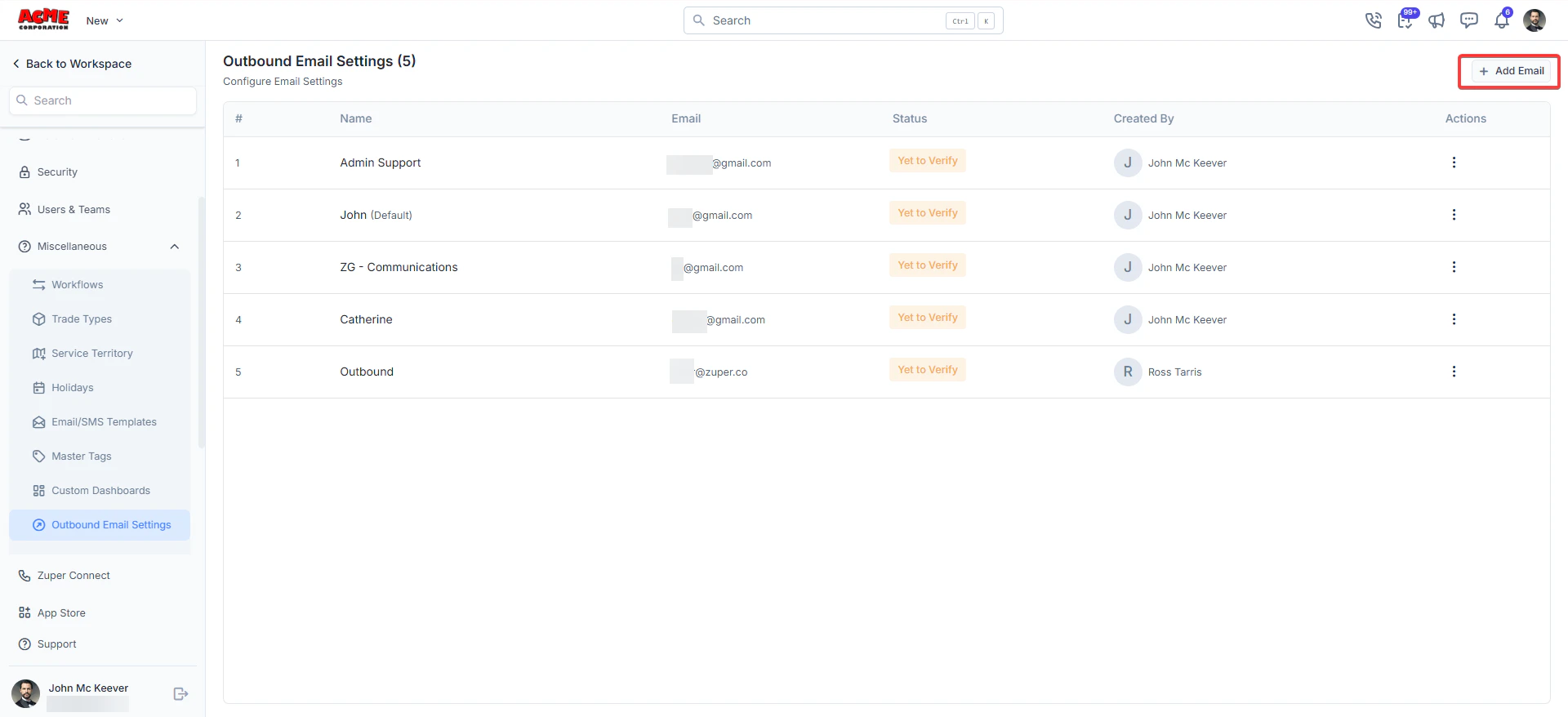Image resolution: width=1568 pixels, height=717 pixels.
Task: Click the Trade Types cube icon
Action: 38,319
